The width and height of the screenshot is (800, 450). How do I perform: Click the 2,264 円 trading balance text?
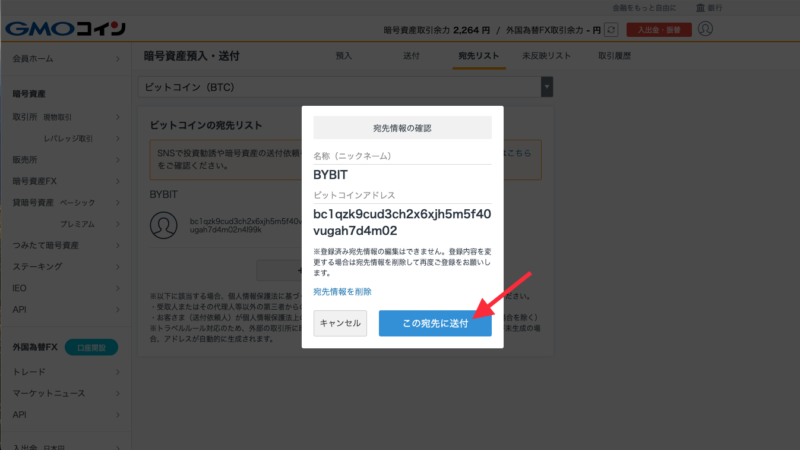pos(471,30)
